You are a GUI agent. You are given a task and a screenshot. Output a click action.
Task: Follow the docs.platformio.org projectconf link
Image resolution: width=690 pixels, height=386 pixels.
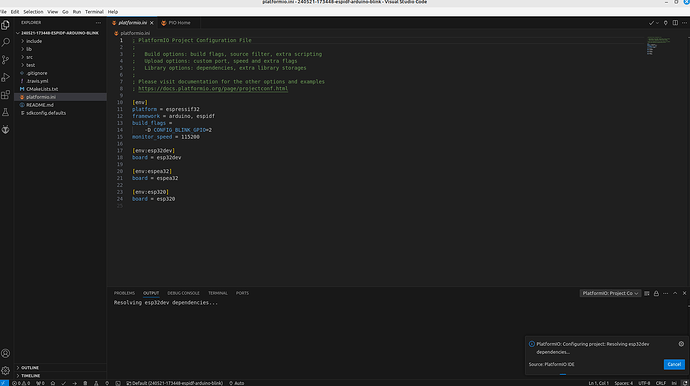tap(213, 88)
